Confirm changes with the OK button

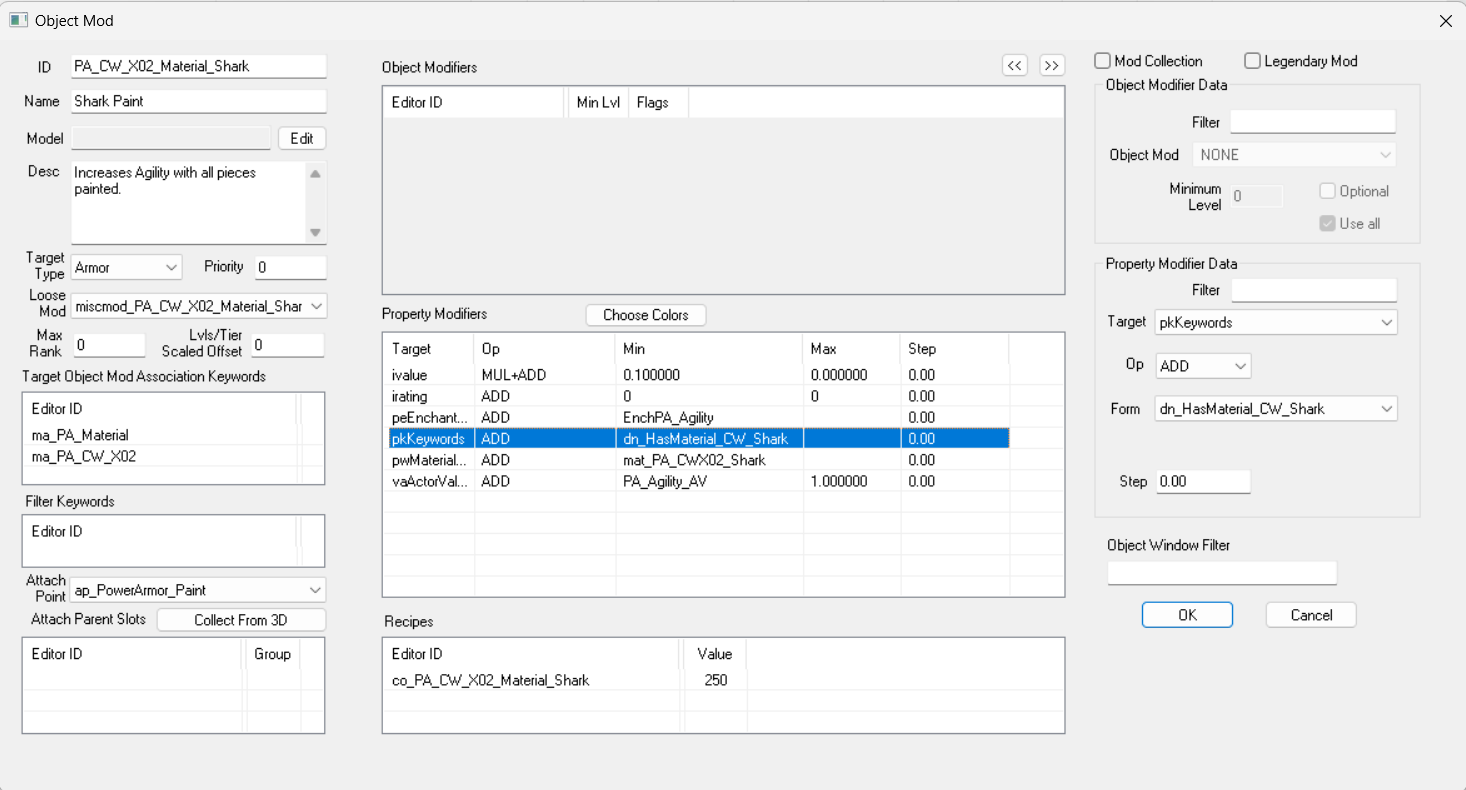(x=1187, y=615)
